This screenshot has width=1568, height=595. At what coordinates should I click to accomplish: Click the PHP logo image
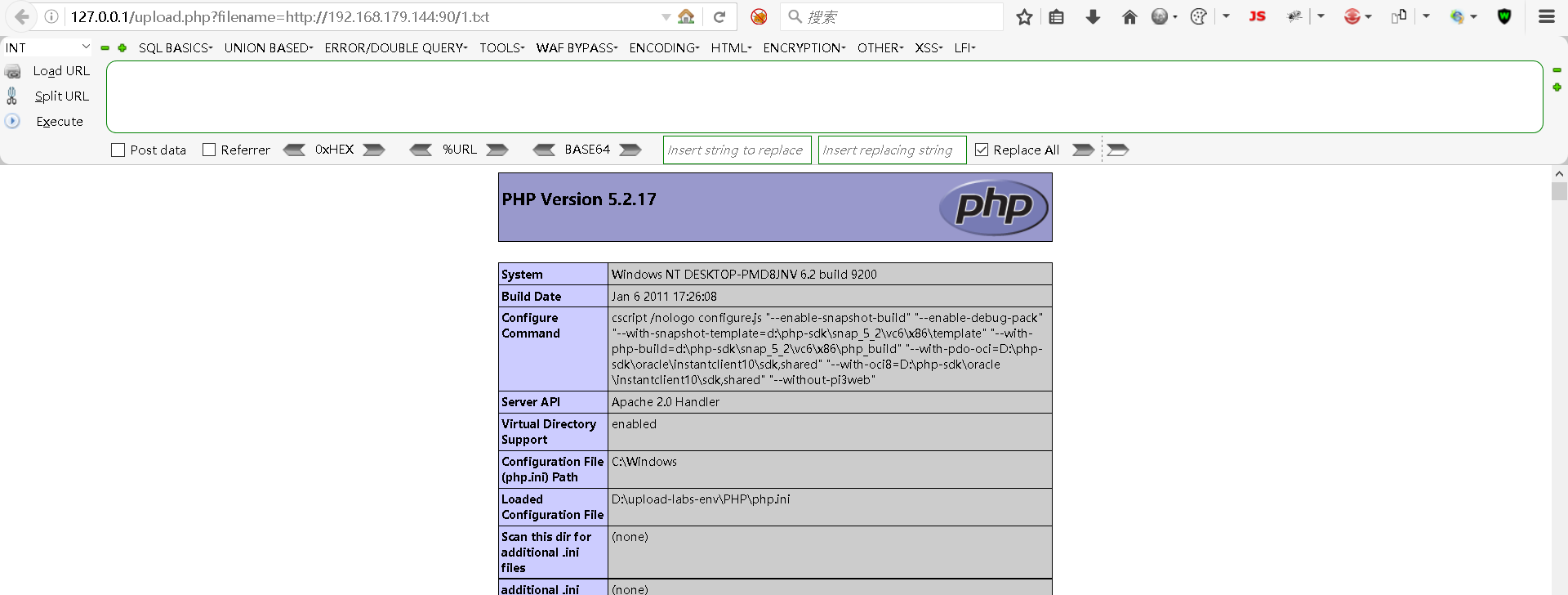click(x=993, y=207)
